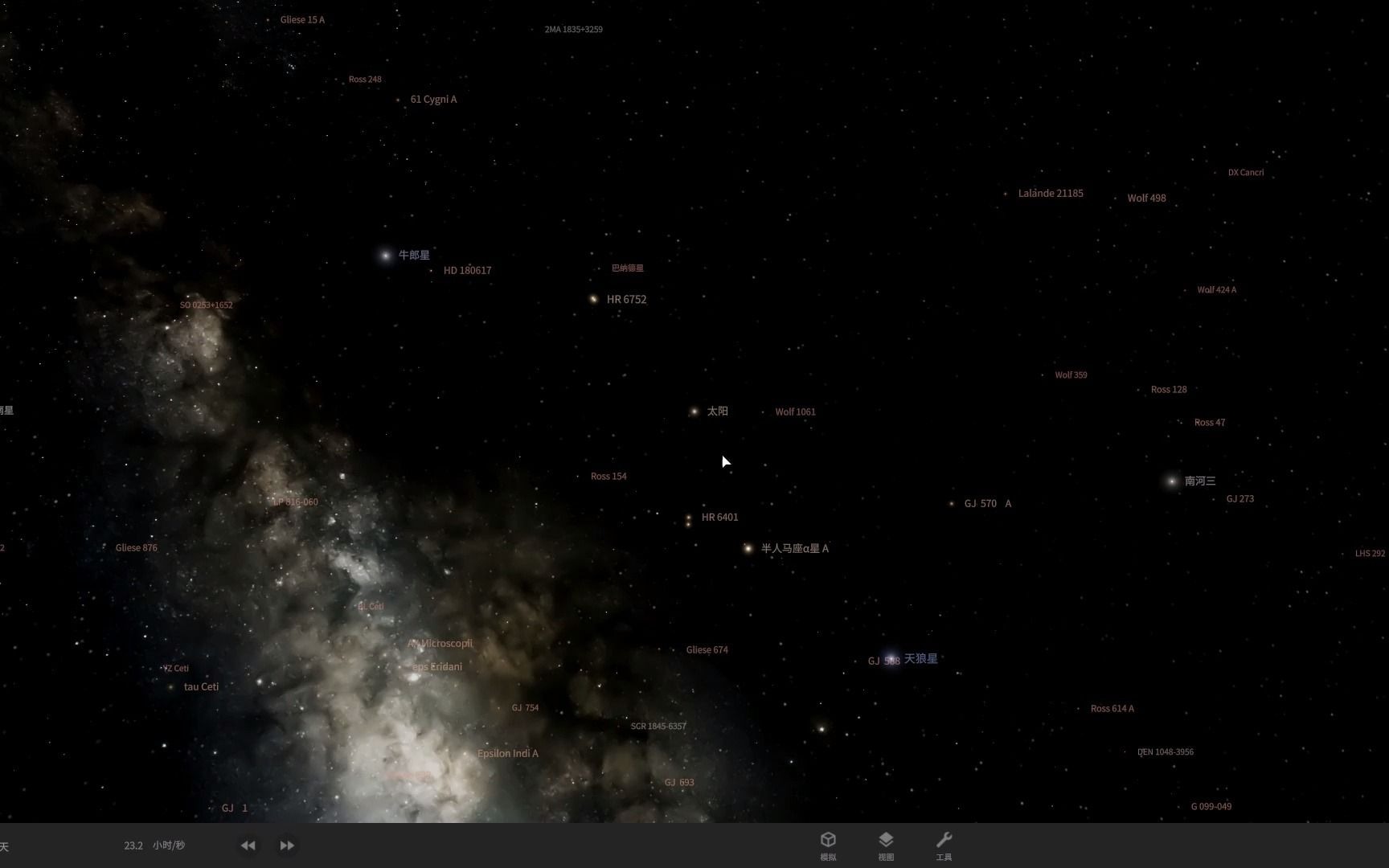Click the Ross 47 label
Image resolution: width=1389 pixels, height=868 pixels.
pos(1209,423)
